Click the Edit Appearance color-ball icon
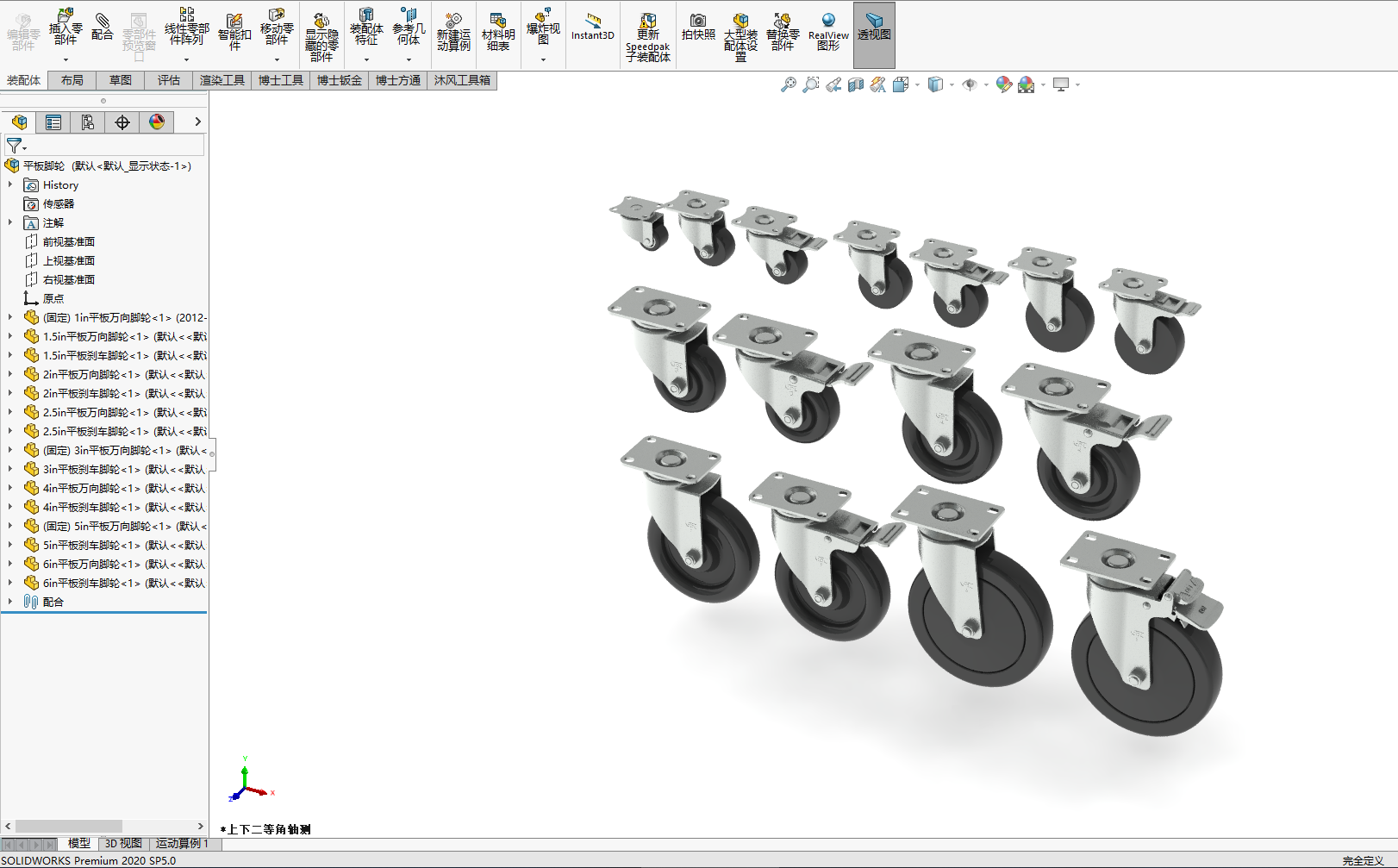This screenshot has width=1398, height=868. pos(1003,84)
